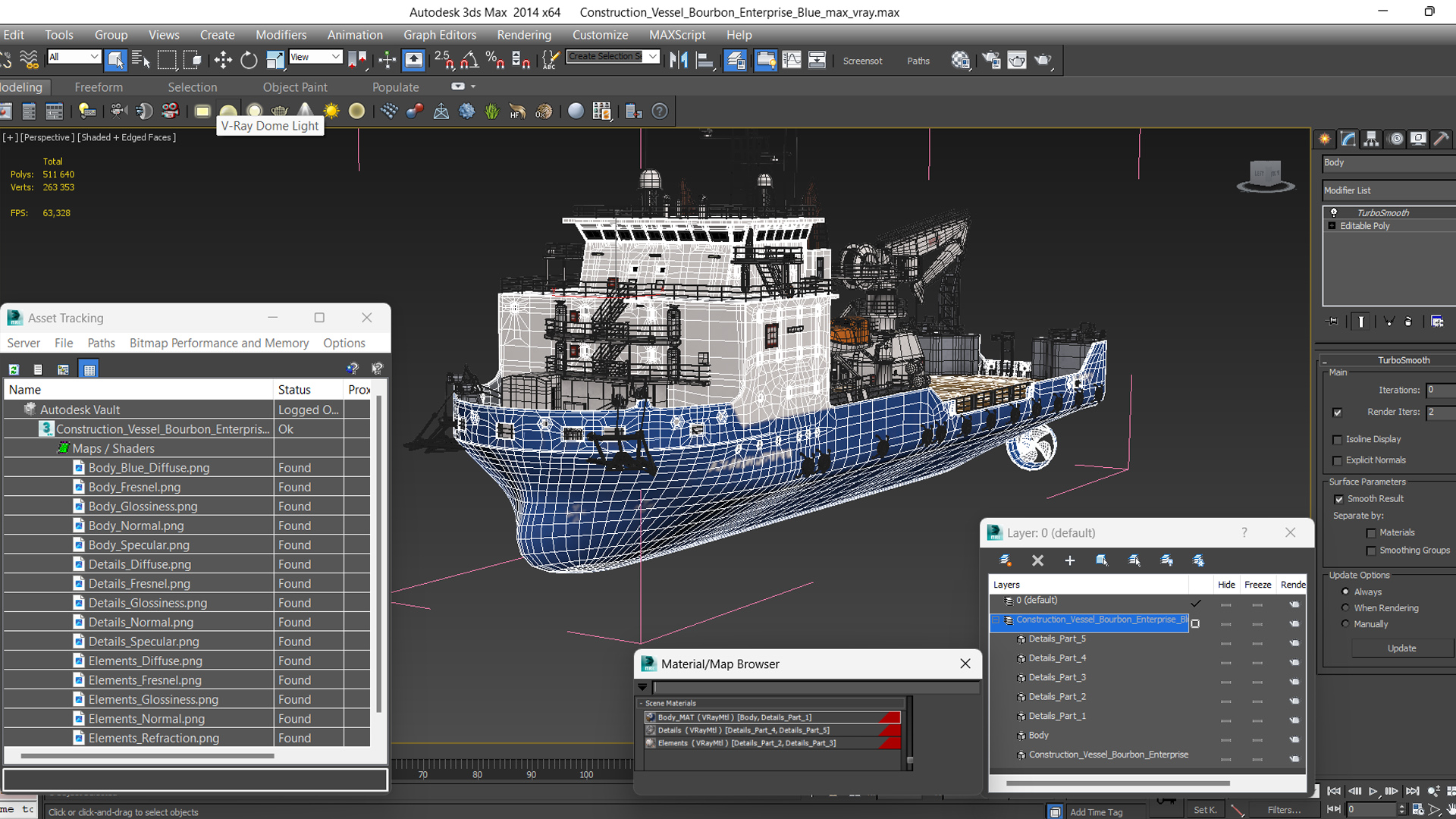Image resolution: width=1456 pixels, height=819 pixels.
Task: Click Asset Tracking table view icon
Action: pyautogui.click(x=89, y=369)
